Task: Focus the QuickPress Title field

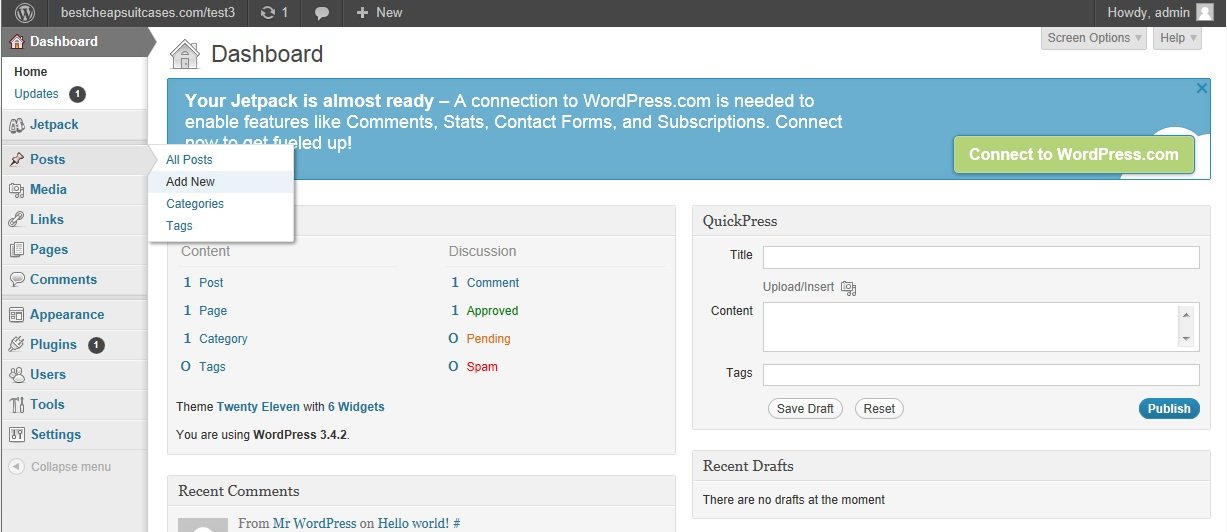Action: [x=981, y=257]
